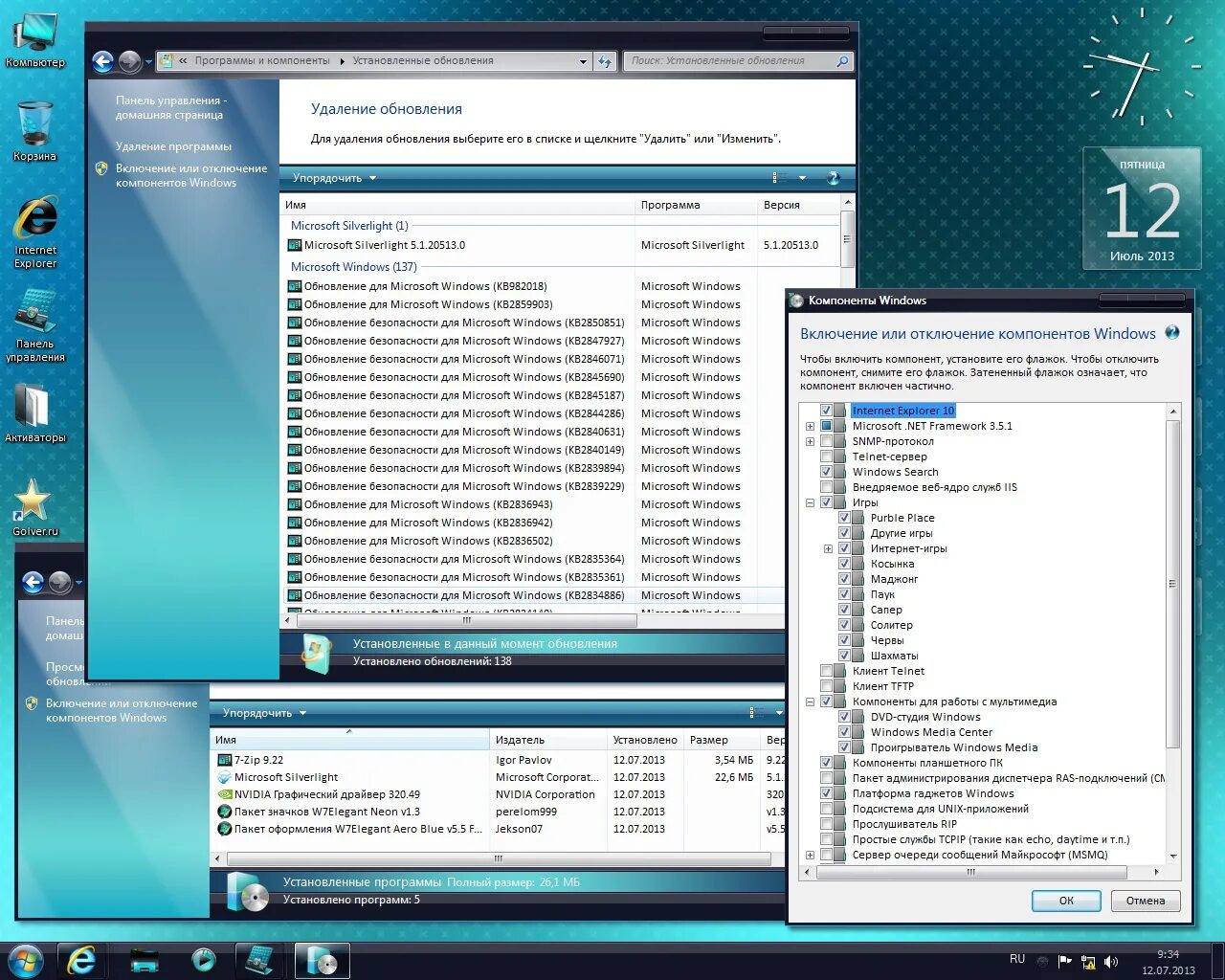1225x980 pixels.
Task: Switch to Programs and Features taskbar item
Action: [x=322, y=960]
